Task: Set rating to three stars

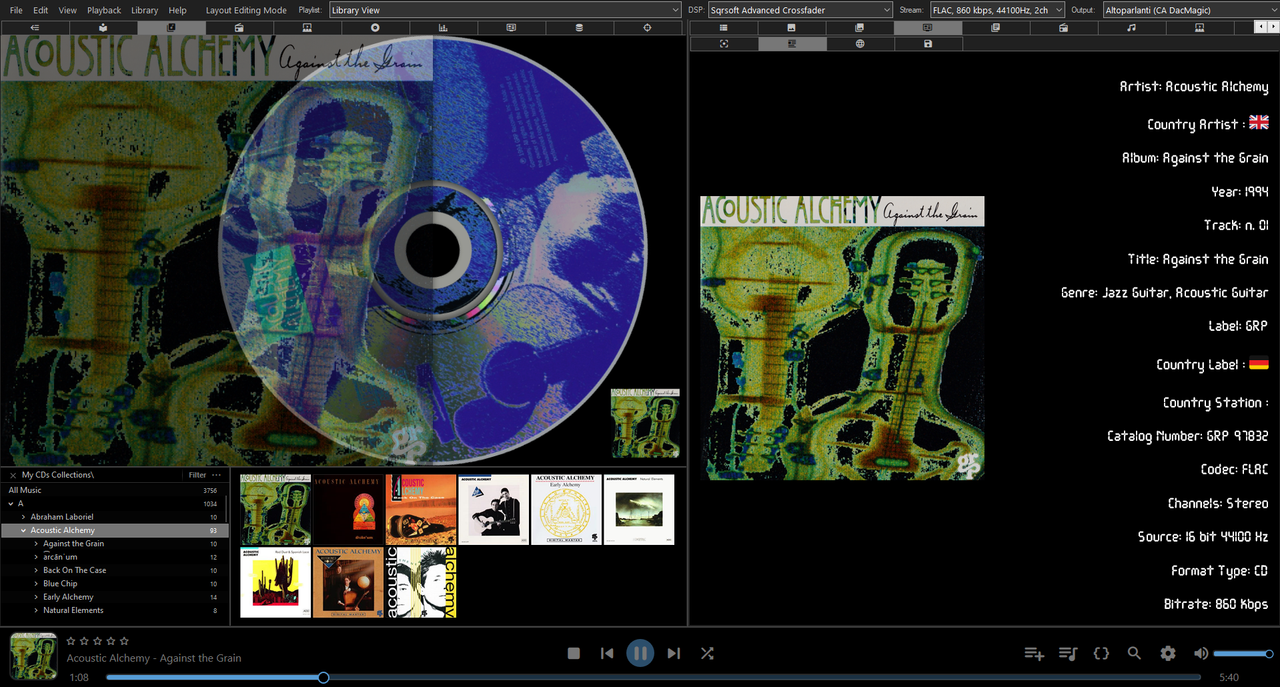Action: tap(97, 641)
